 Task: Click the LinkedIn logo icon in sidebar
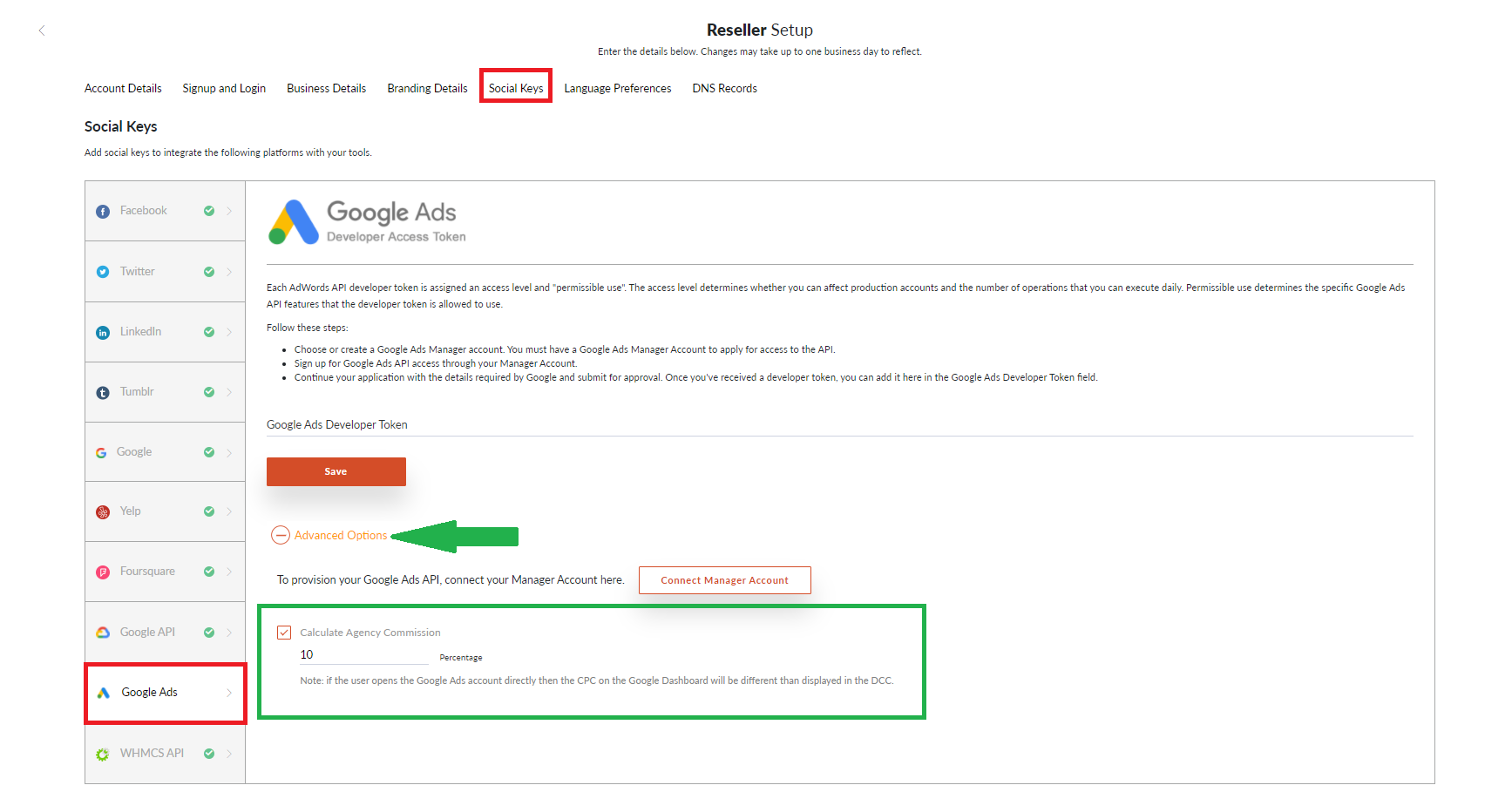coord(103,333)
